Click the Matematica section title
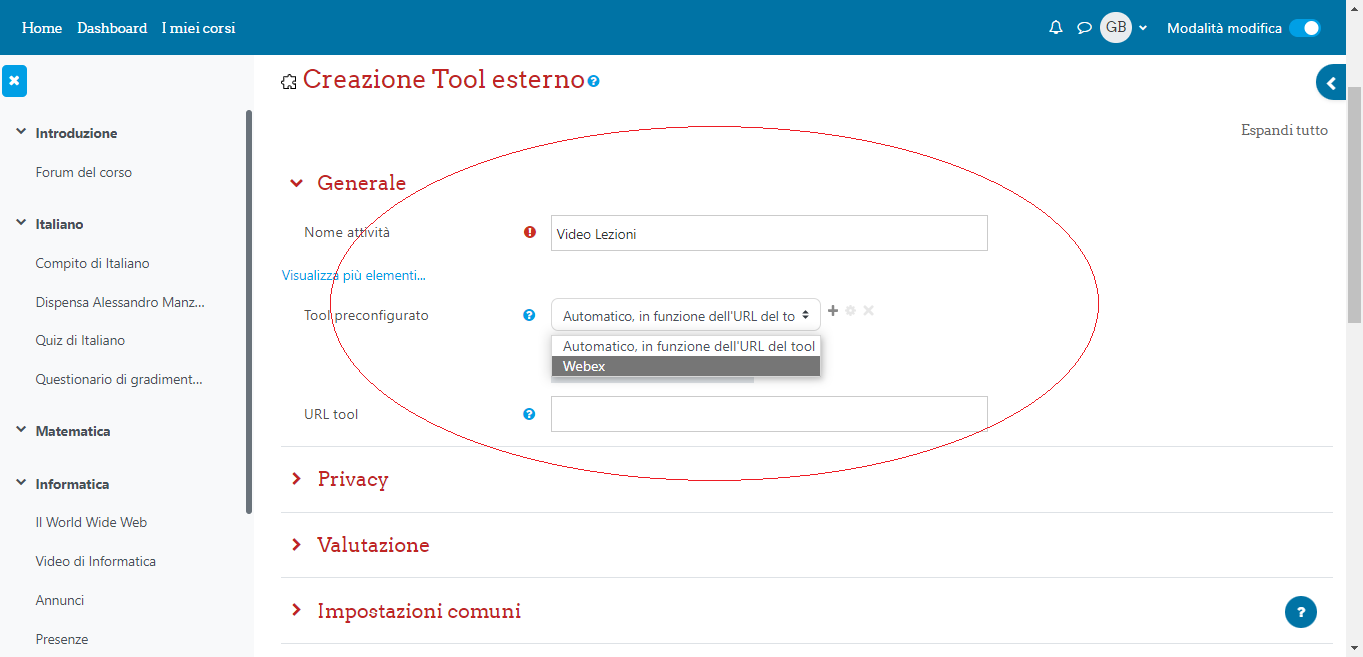The height and width of the screenshot is (657, 1363). pyautogui.click(x=73, y=431)
